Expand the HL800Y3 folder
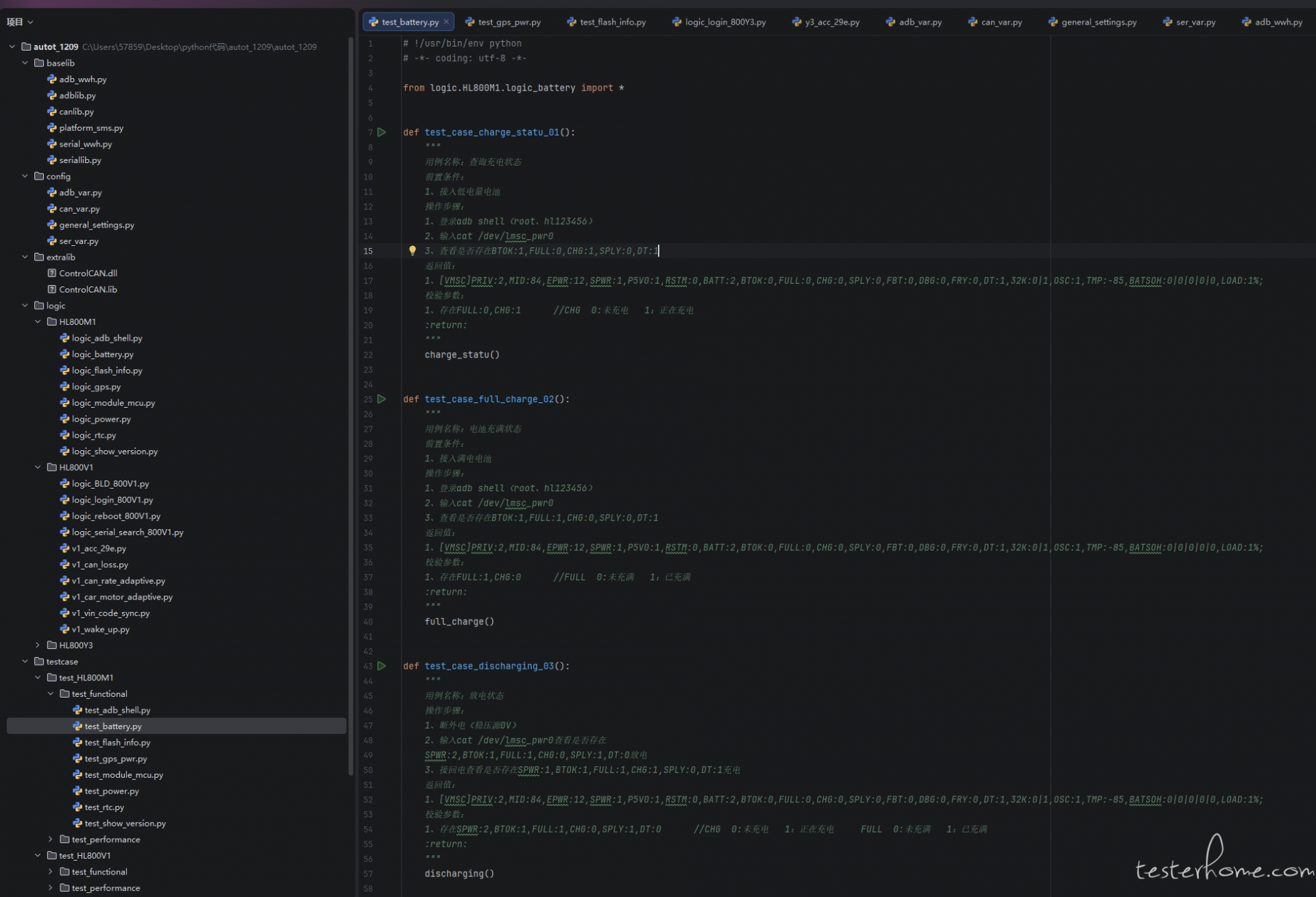 [38, 646]
